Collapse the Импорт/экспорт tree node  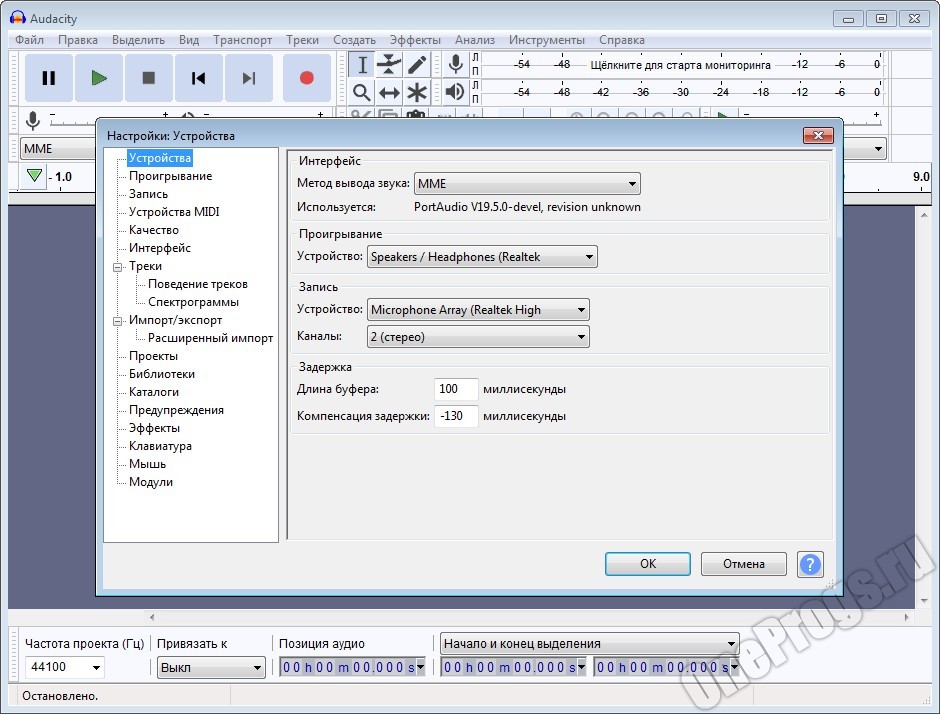tap(117, 321)
